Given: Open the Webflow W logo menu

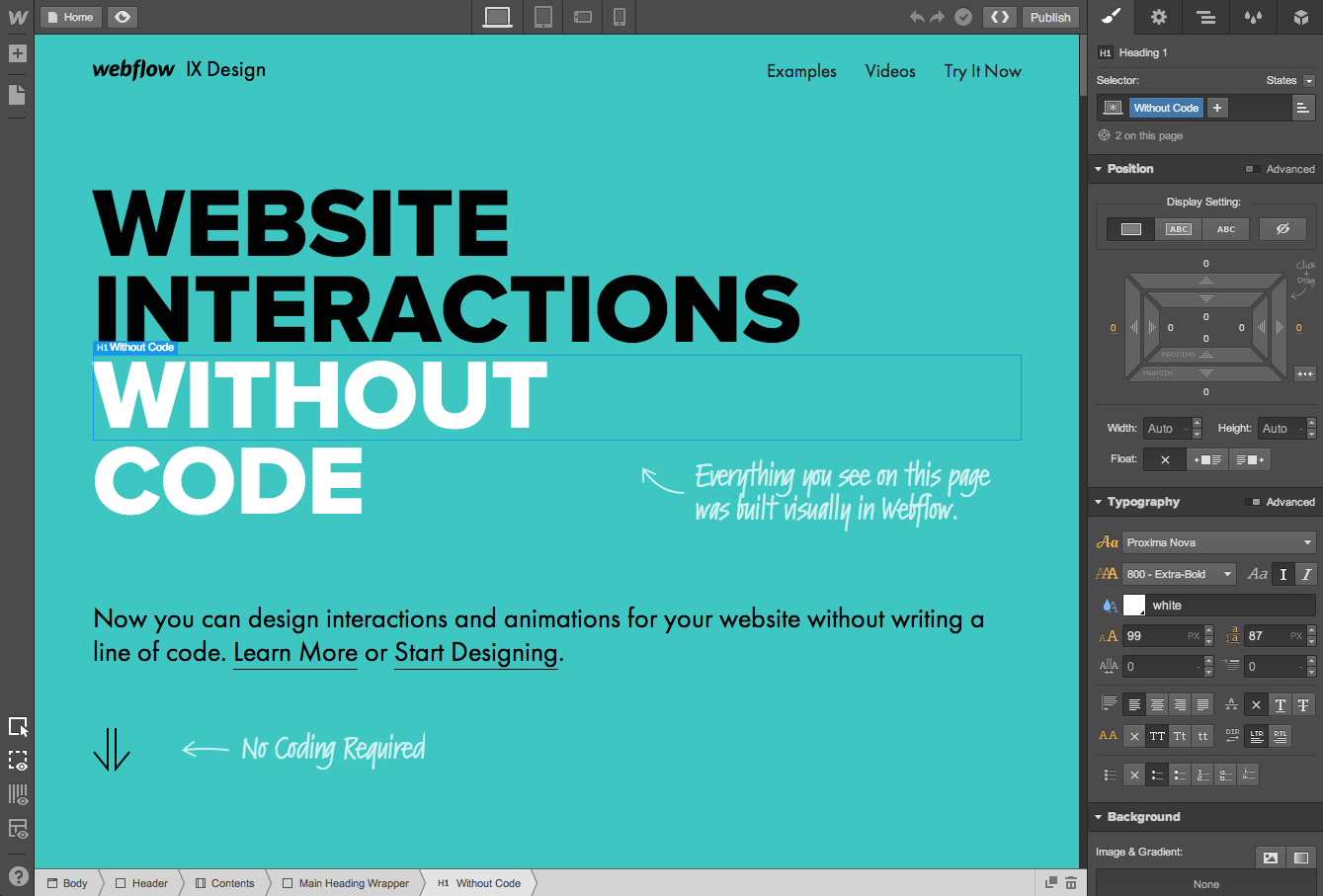Looking at the screenshot, I should pyautogui.click(x=17, y=17).
